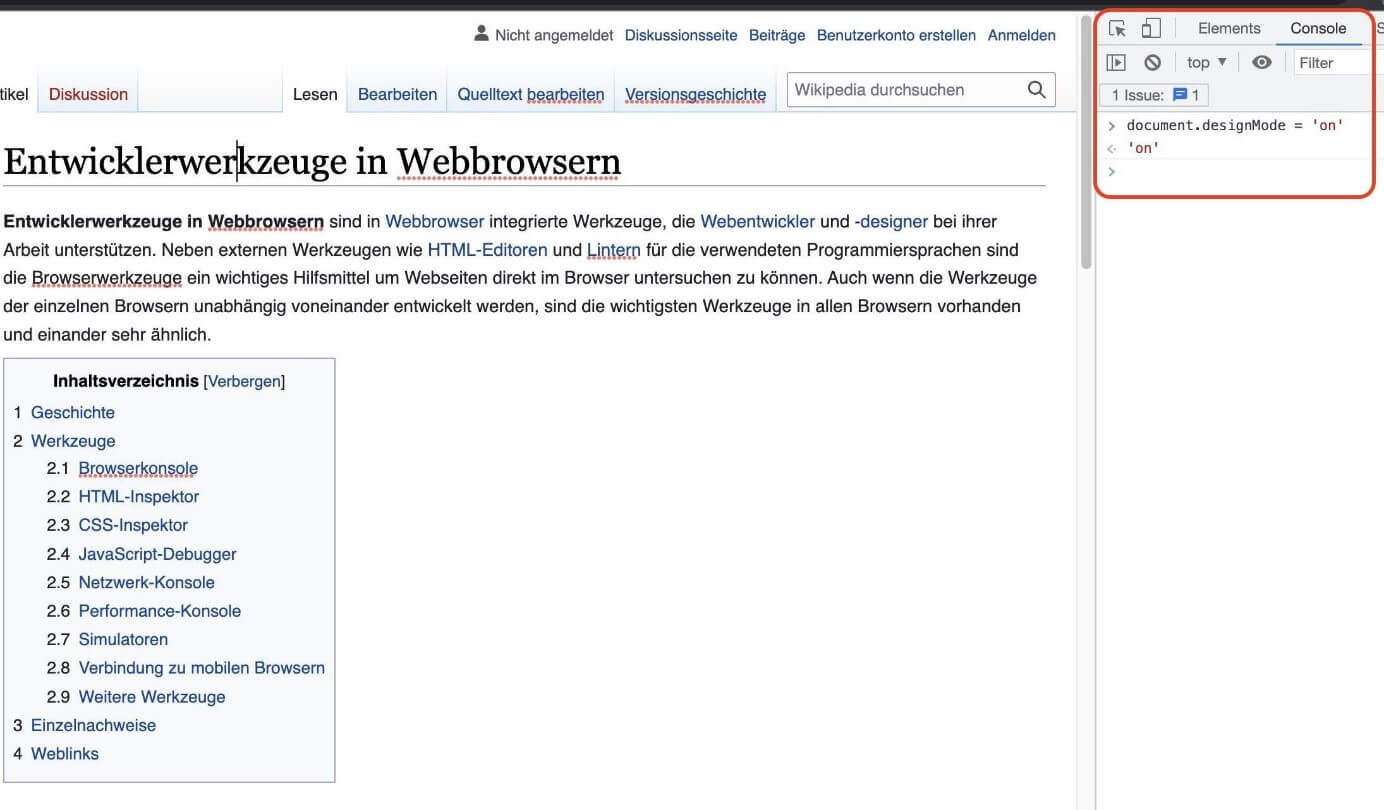Screen dimensions: 1384x810
Task: Open the 2.4 JavaScript-Debugger contents entry
Action: pyautogui.click(x=158, y=554)
